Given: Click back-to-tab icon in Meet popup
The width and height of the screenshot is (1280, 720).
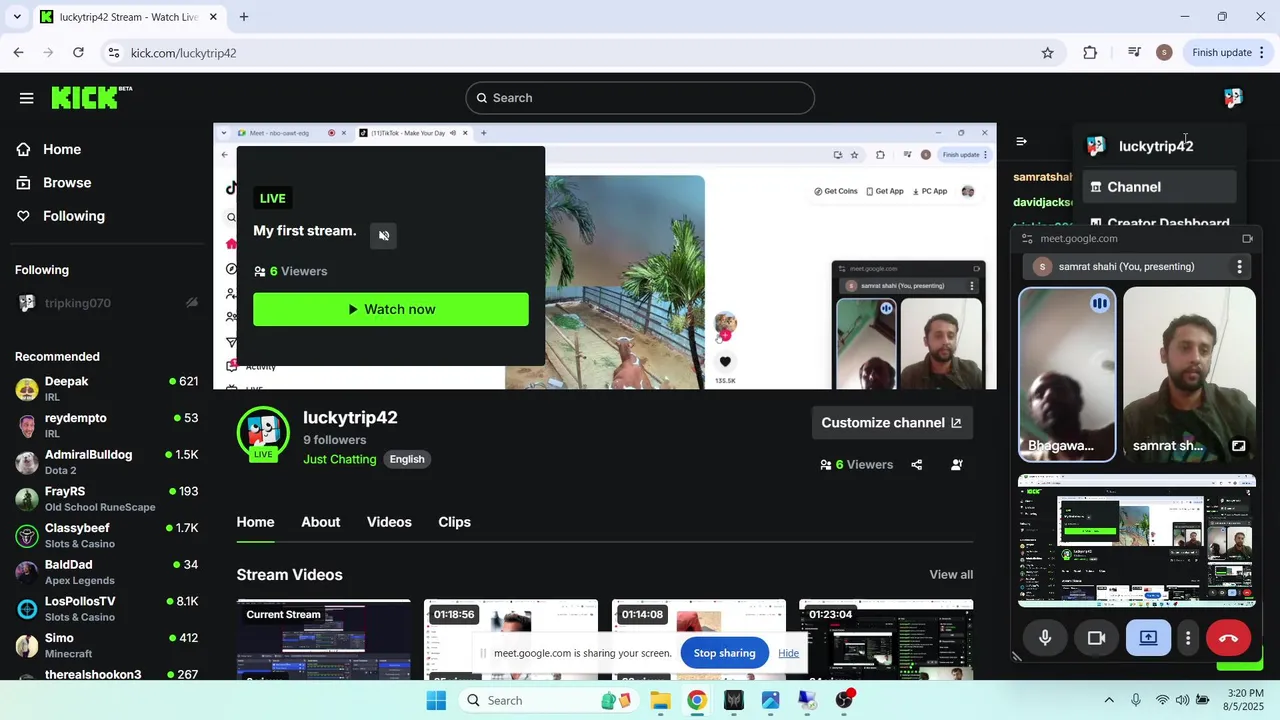Looking at the screenshot, I should (1247, 239).
